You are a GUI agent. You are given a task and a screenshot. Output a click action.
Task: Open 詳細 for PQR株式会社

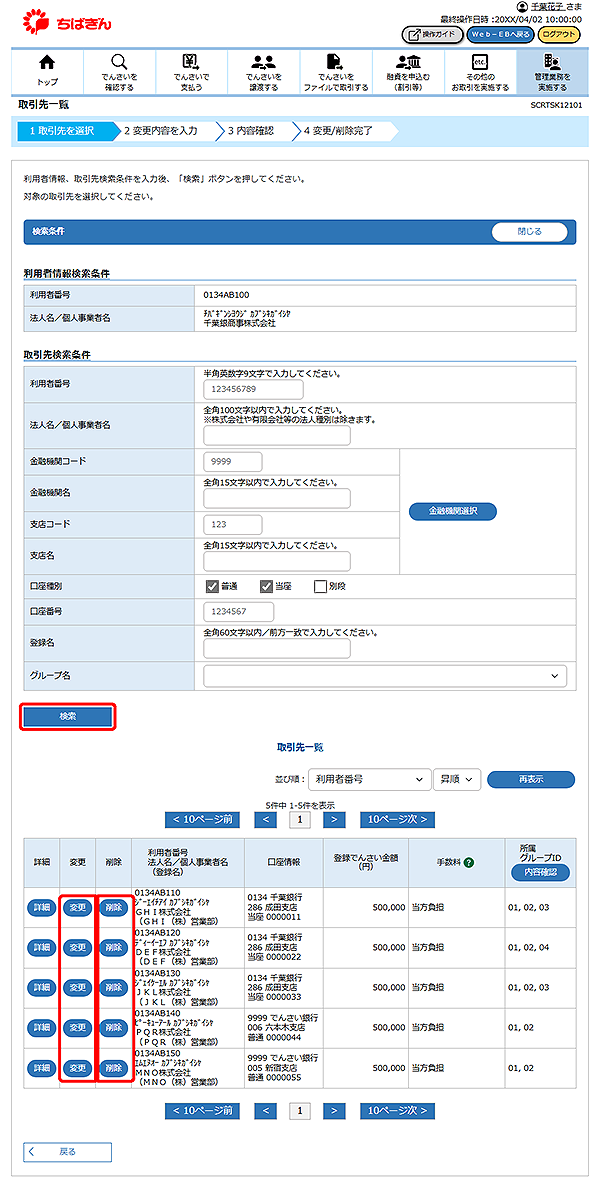[x=41, y=1027]
